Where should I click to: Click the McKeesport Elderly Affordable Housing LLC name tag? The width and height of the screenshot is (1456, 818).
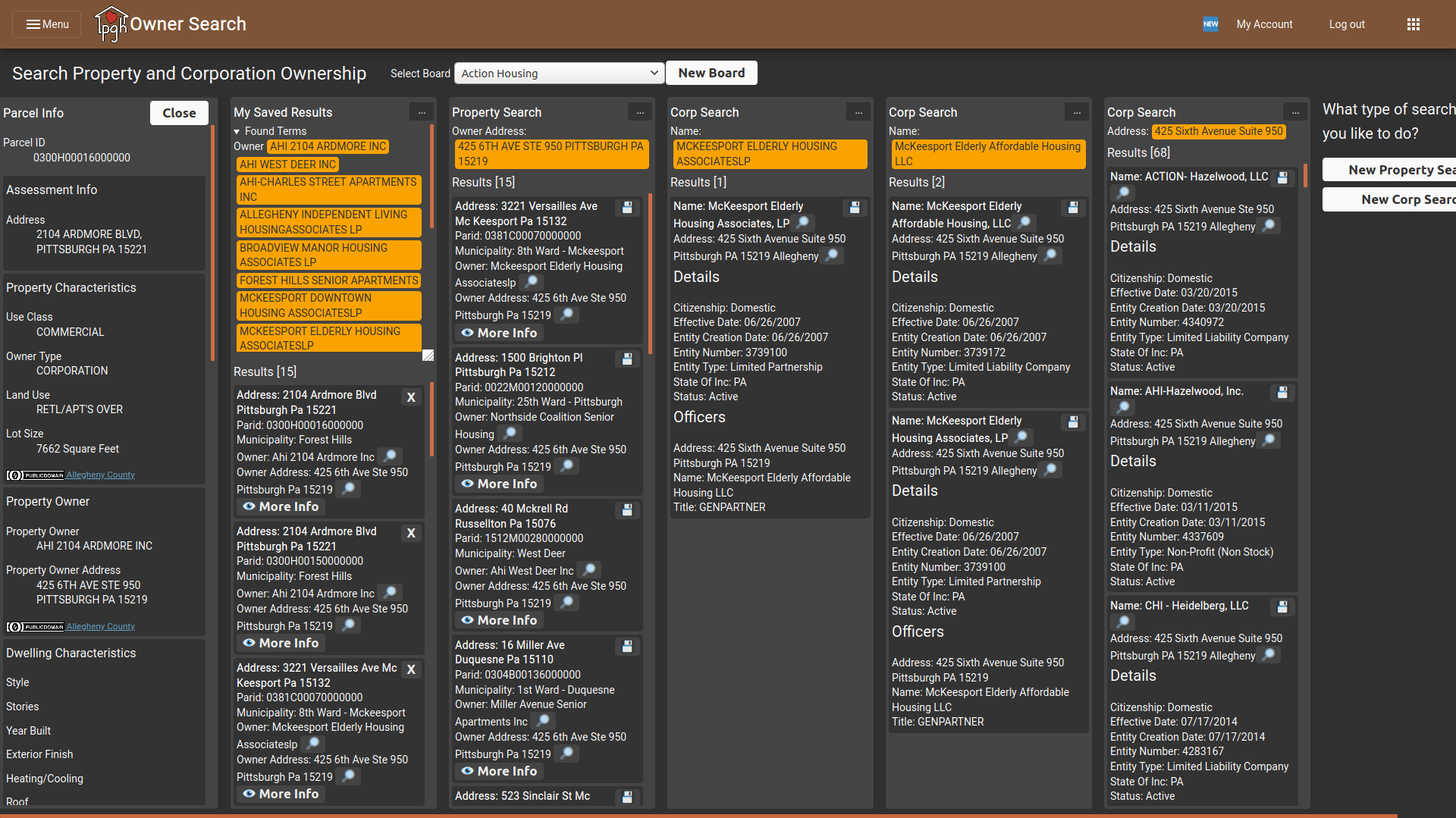click(987, 154)
